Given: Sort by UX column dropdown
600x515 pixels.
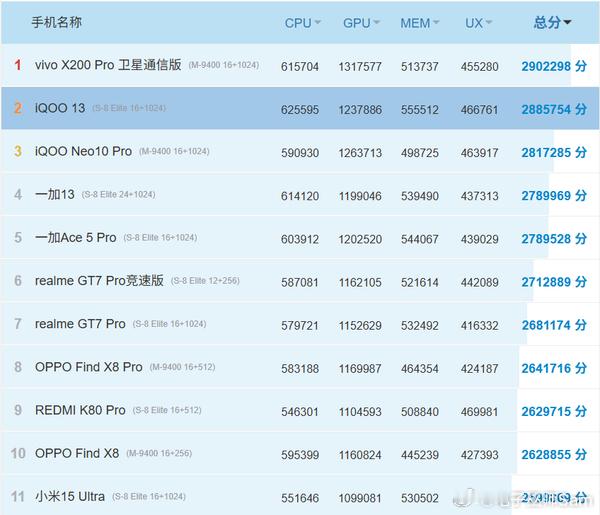Looking at the screenshot, I should pos(478,23).
